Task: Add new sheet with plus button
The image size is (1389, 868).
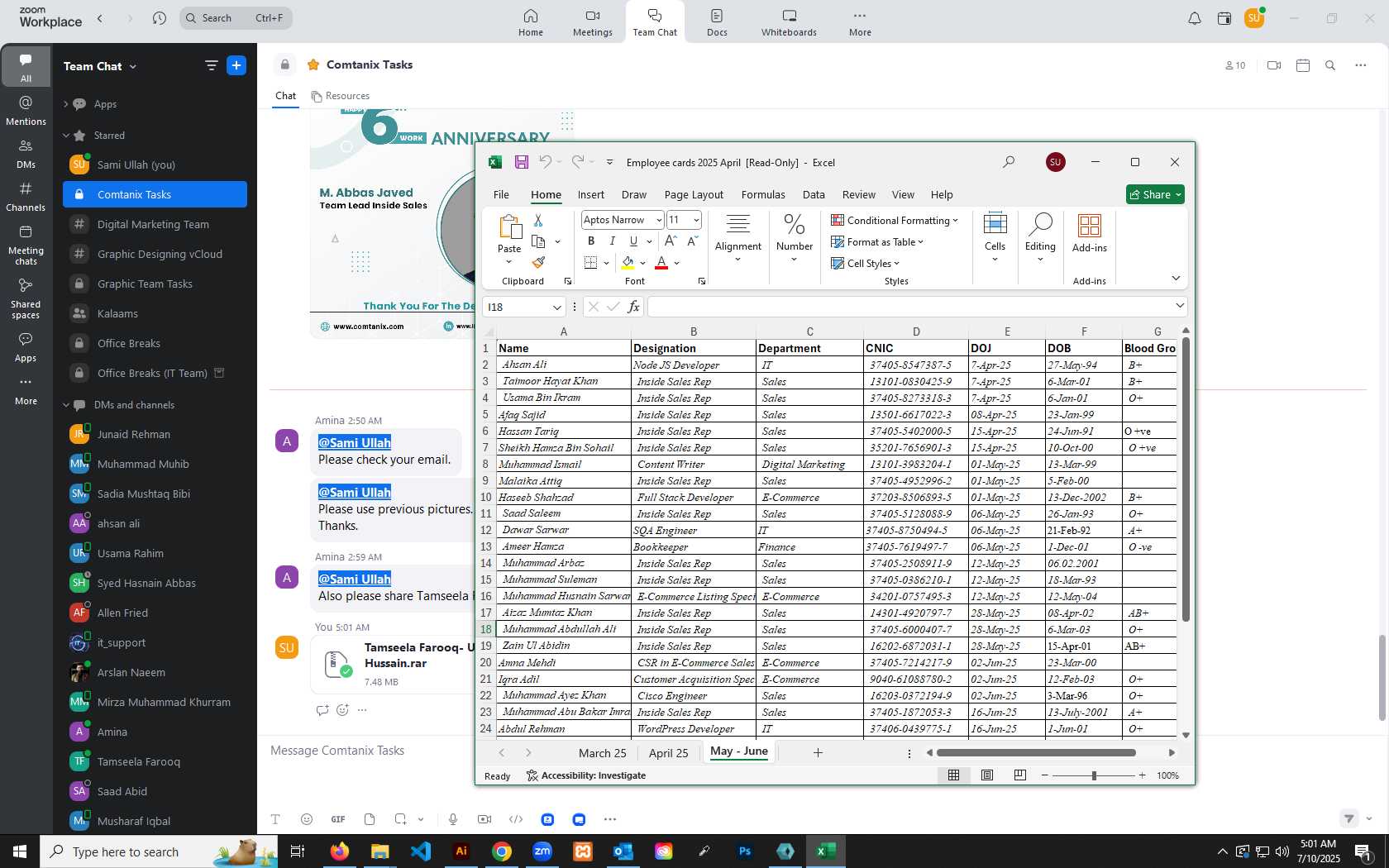Action: (x=818, y=752)
